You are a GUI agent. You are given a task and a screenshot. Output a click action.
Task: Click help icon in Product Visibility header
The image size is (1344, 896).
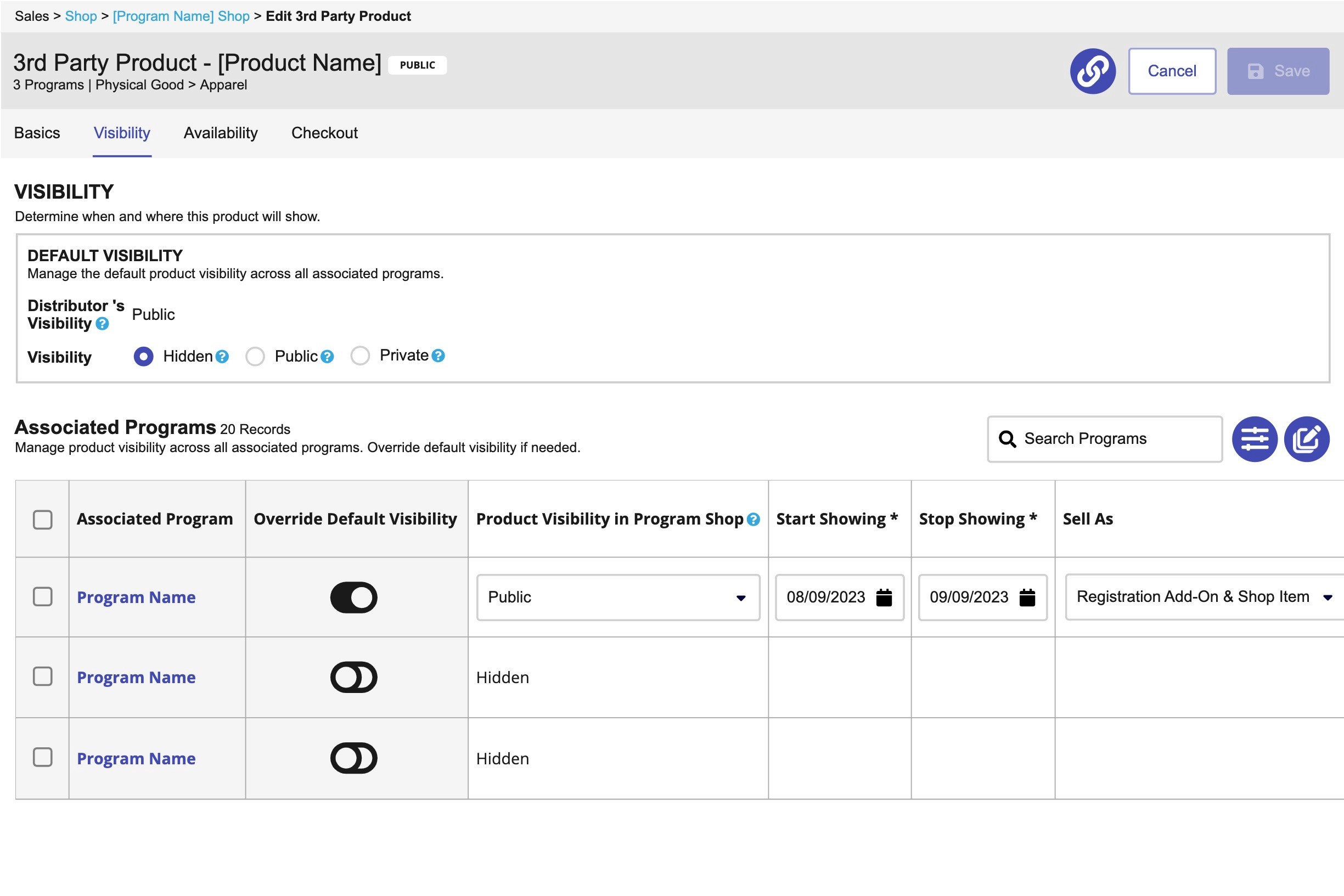[753, 519]
